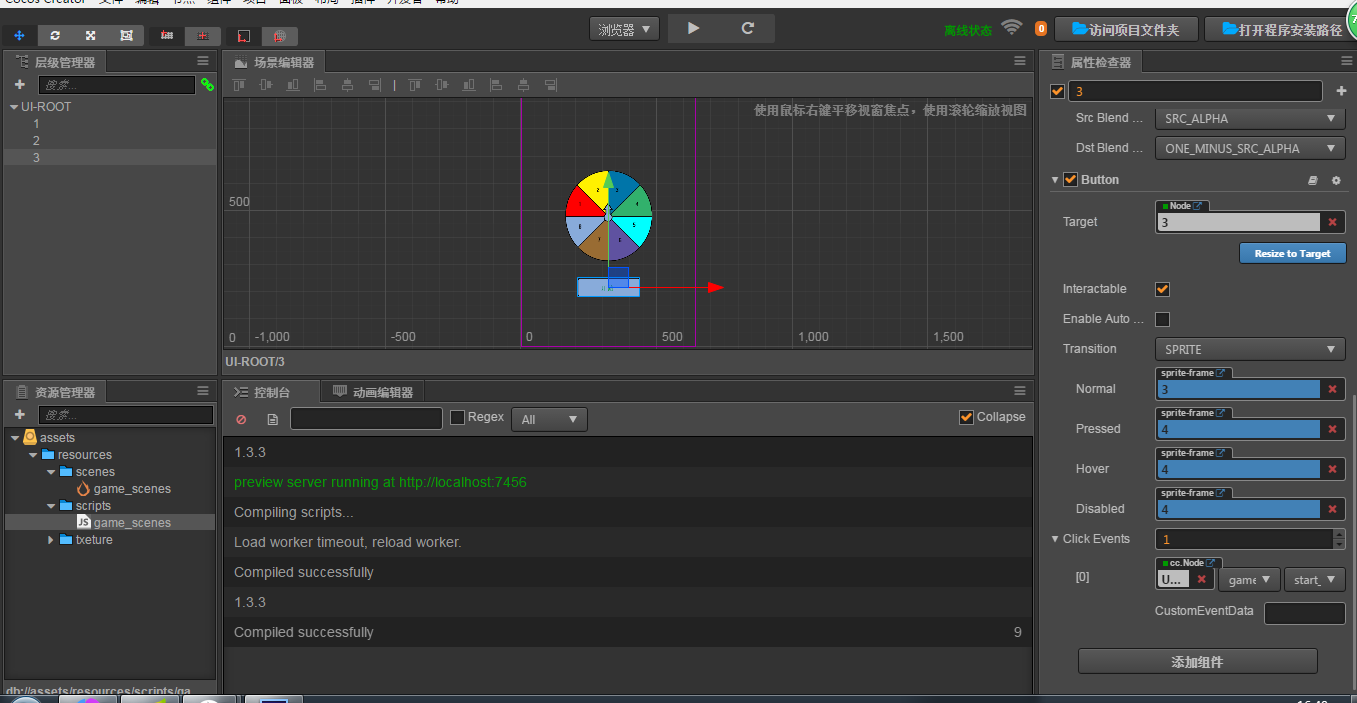This screenshot has height=703, width=1357.
Task: Add a node in hierarchy panel
Action: (x=19, y=85)
